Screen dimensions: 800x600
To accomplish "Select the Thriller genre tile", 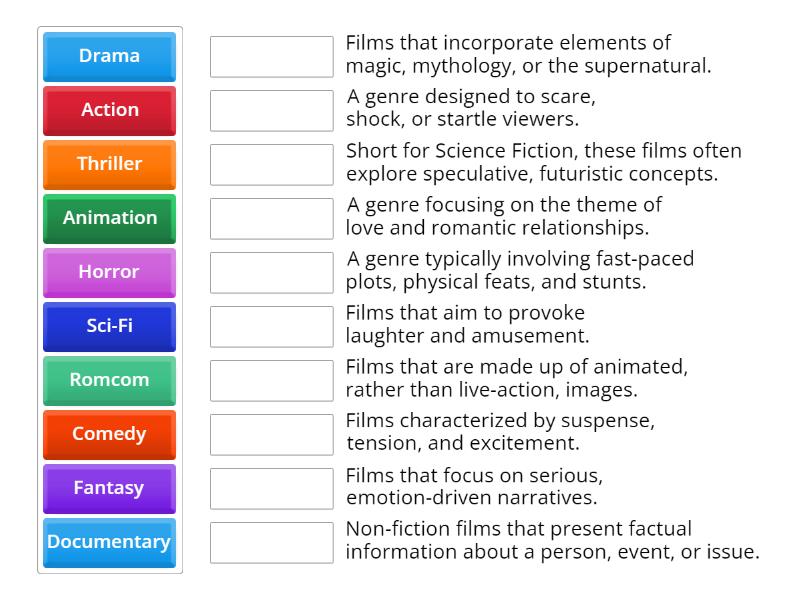I will coord(107,164).
